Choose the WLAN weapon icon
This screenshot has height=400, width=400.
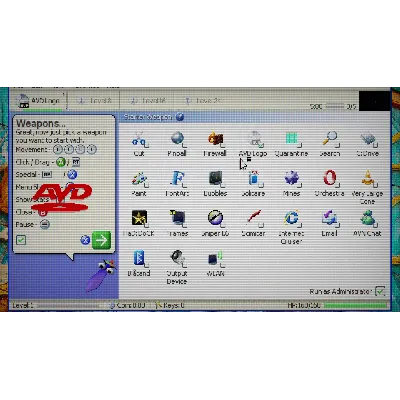click(x=215, y=259)
